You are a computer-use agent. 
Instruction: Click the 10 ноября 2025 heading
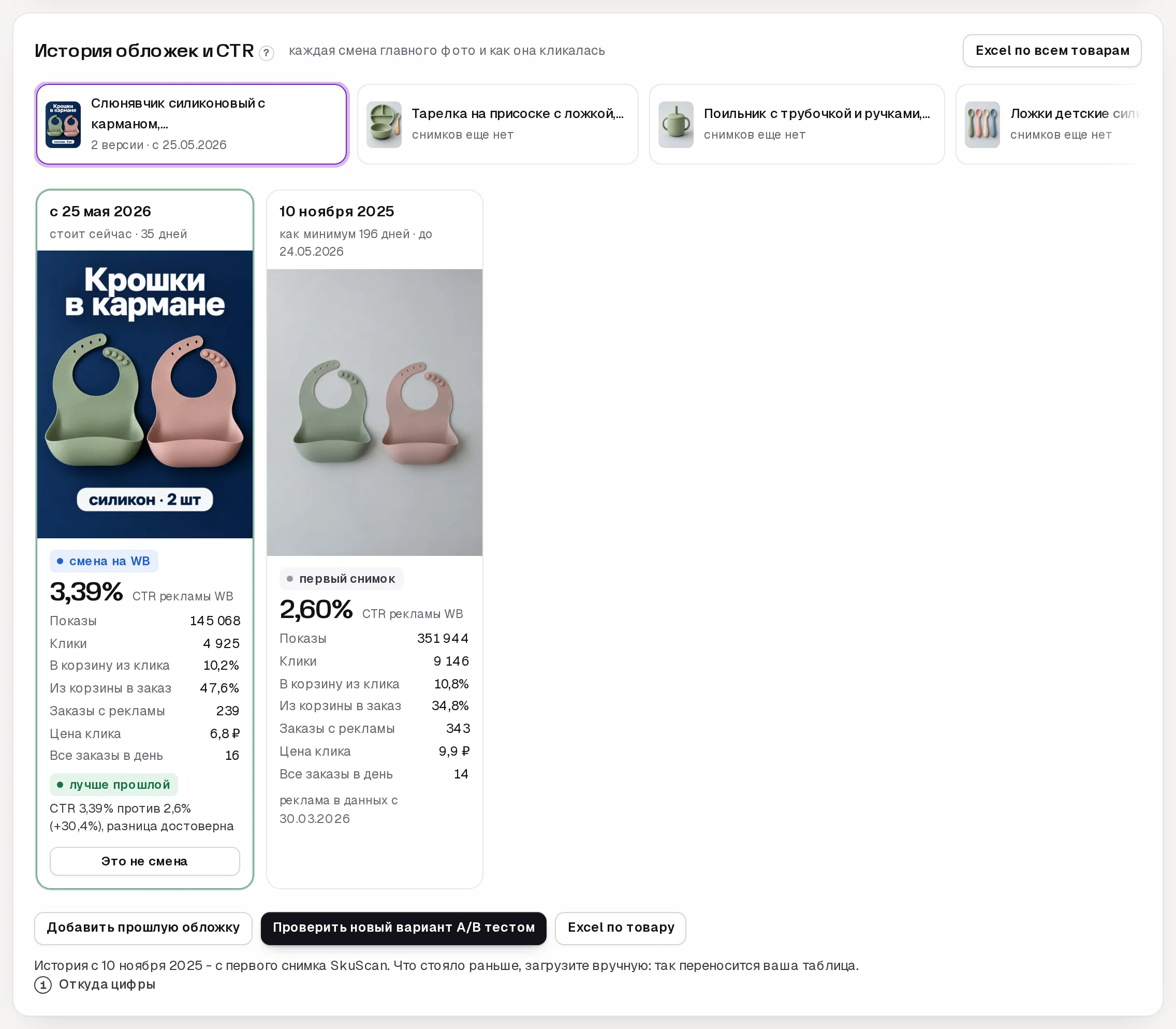(x=337, y=211)
